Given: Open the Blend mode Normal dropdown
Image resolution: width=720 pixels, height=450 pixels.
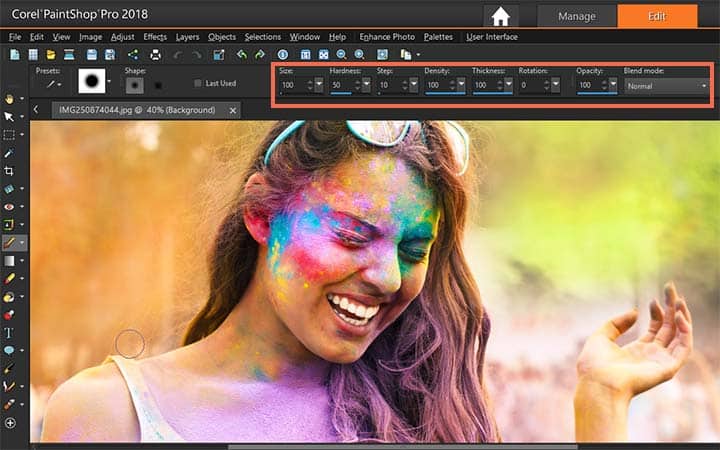Looking at the screenshot, I should point(666,86).
